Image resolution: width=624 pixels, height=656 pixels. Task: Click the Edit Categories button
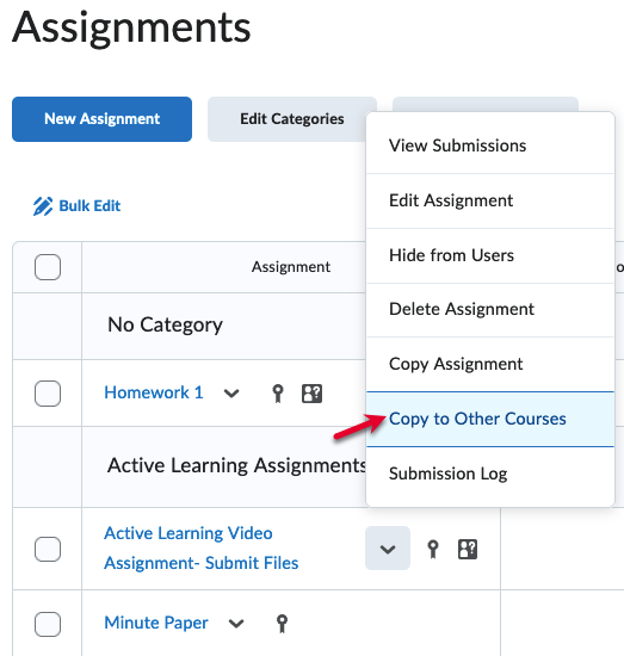pos(292,119)
